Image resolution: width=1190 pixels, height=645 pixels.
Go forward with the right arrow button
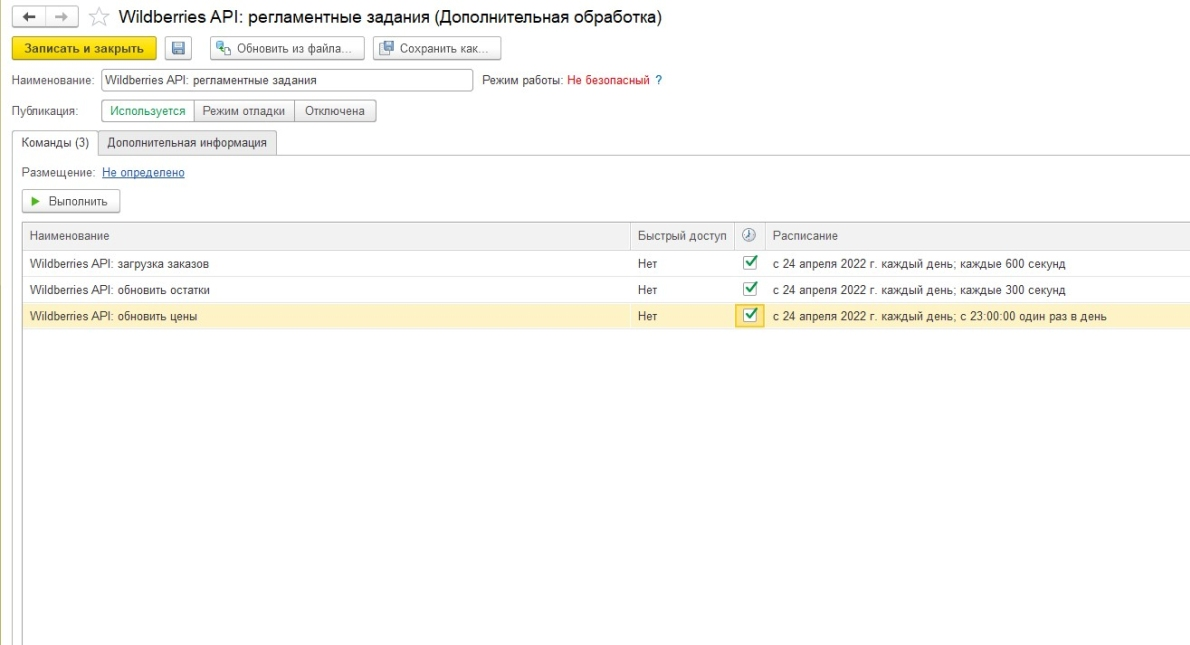tap(61, 17)
